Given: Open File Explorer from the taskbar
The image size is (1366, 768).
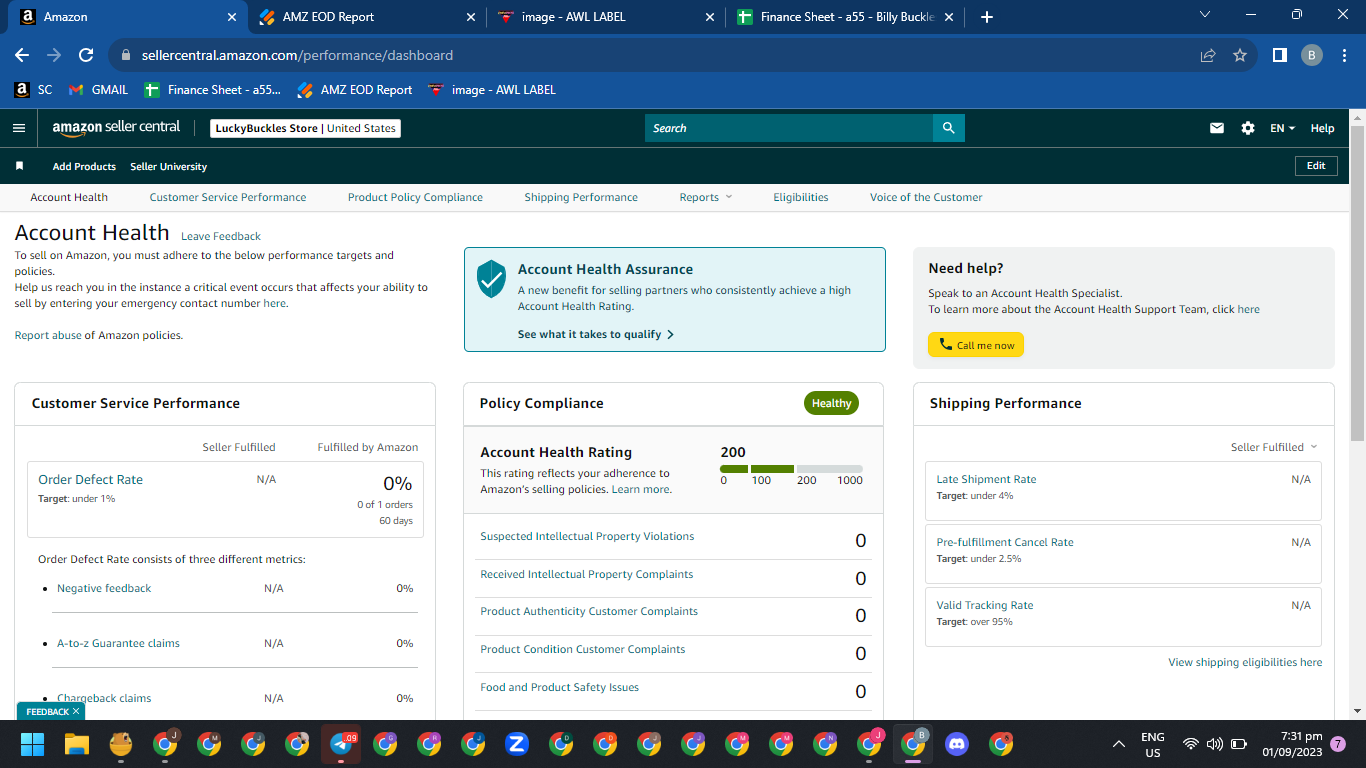Looking at the screenshot, I should (x=77, y=744).
